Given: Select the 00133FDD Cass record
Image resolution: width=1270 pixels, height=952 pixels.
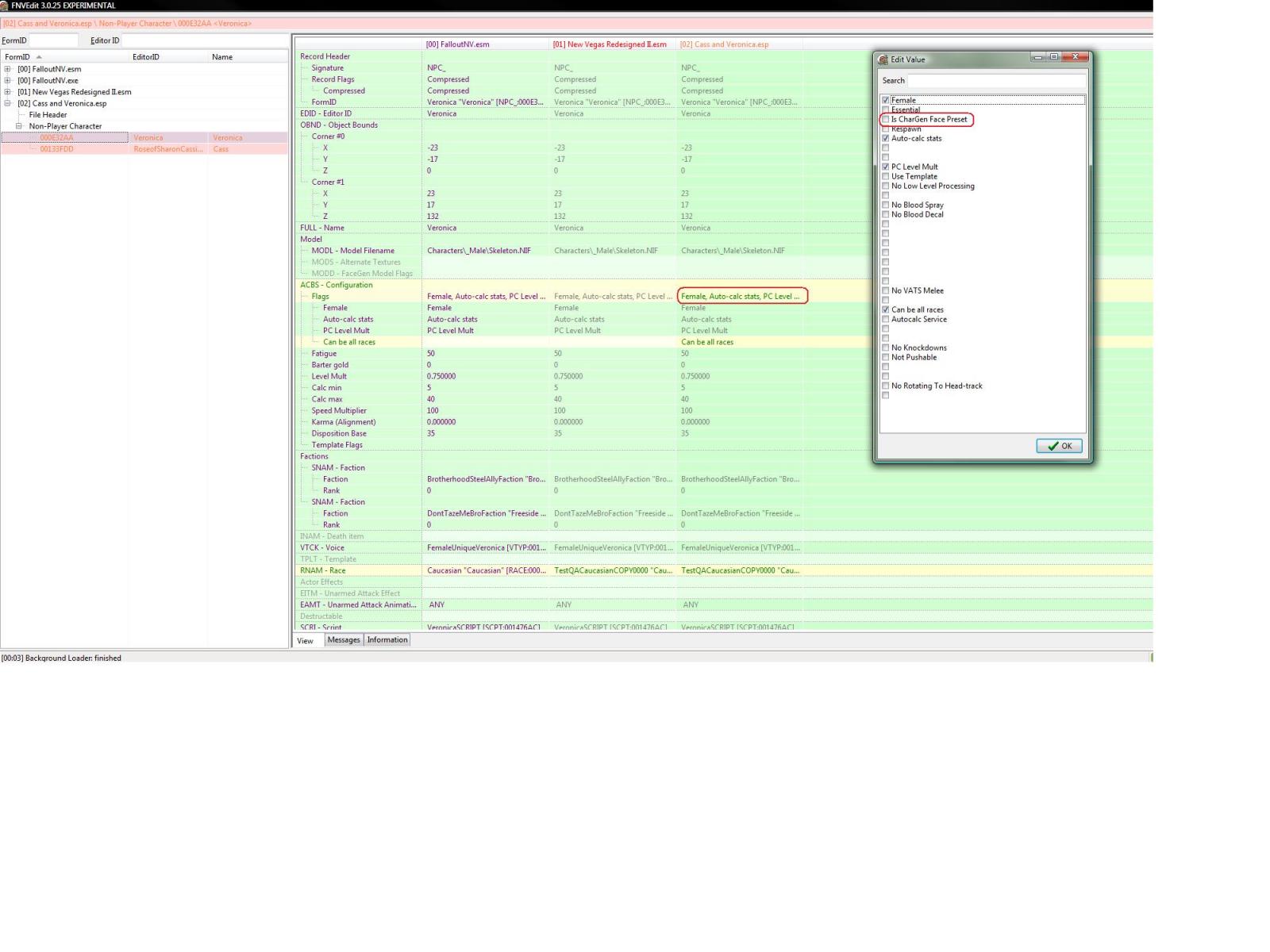Looking at the screenshot, I should coord(56,149).
